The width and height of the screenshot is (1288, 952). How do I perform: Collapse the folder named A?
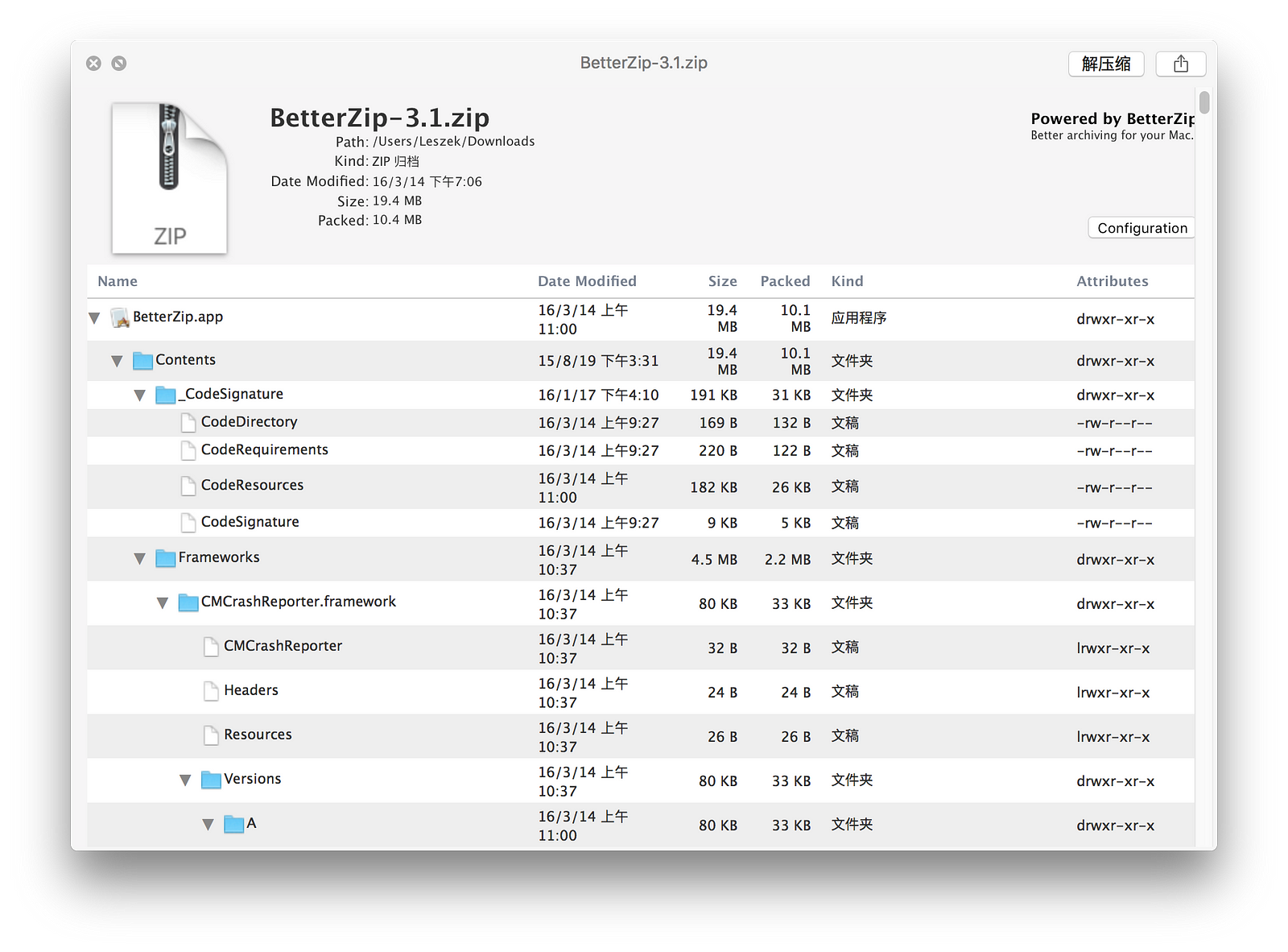pos(208,825)
